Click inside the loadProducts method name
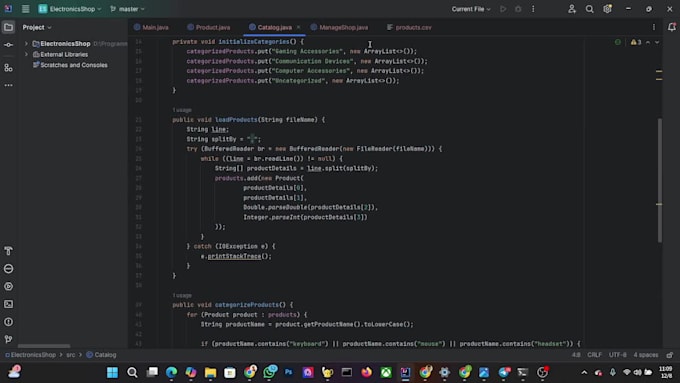The image size is (680, 383). (x=236, y=120)
